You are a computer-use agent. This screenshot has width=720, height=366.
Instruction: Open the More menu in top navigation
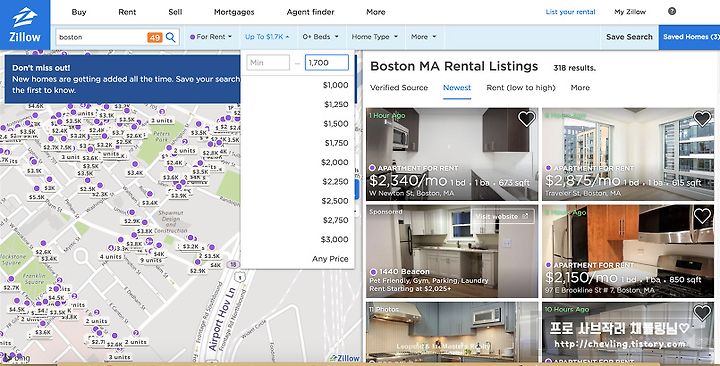[376, 12]
